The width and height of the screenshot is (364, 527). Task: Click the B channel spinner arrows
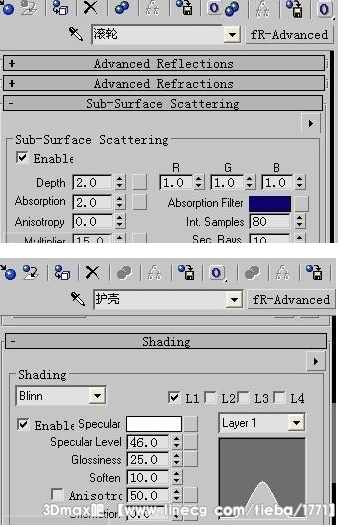[x=300, y=183]
